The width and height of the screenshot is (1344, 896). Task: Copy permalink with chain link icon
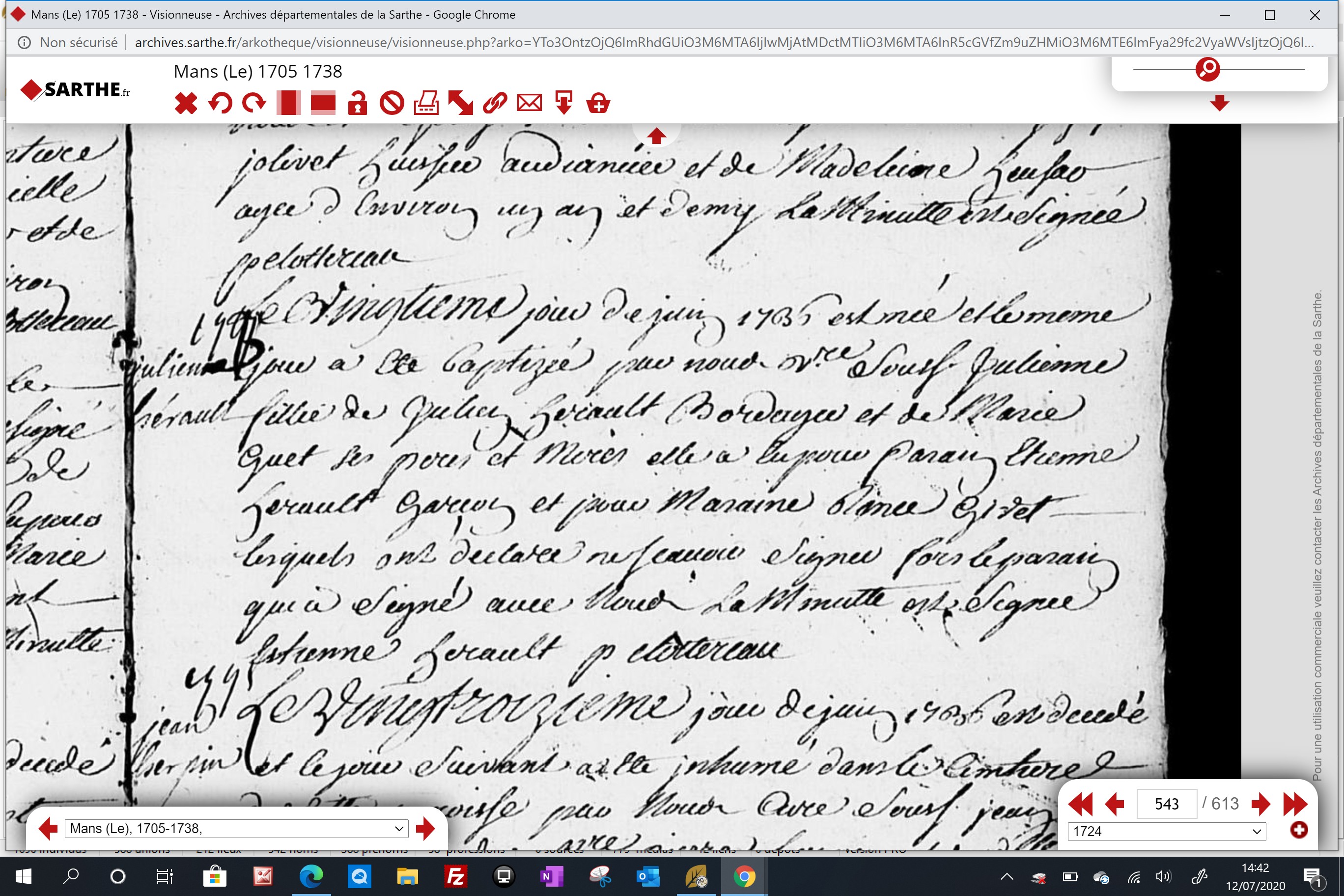(495, 104)
